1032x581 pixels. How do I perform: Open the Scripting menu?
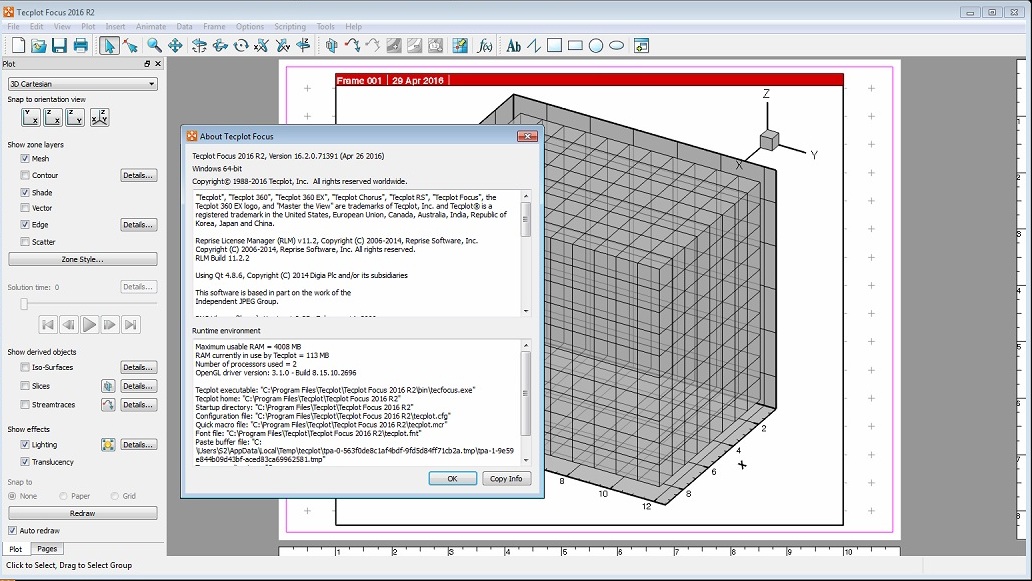[x=290, y=26]
